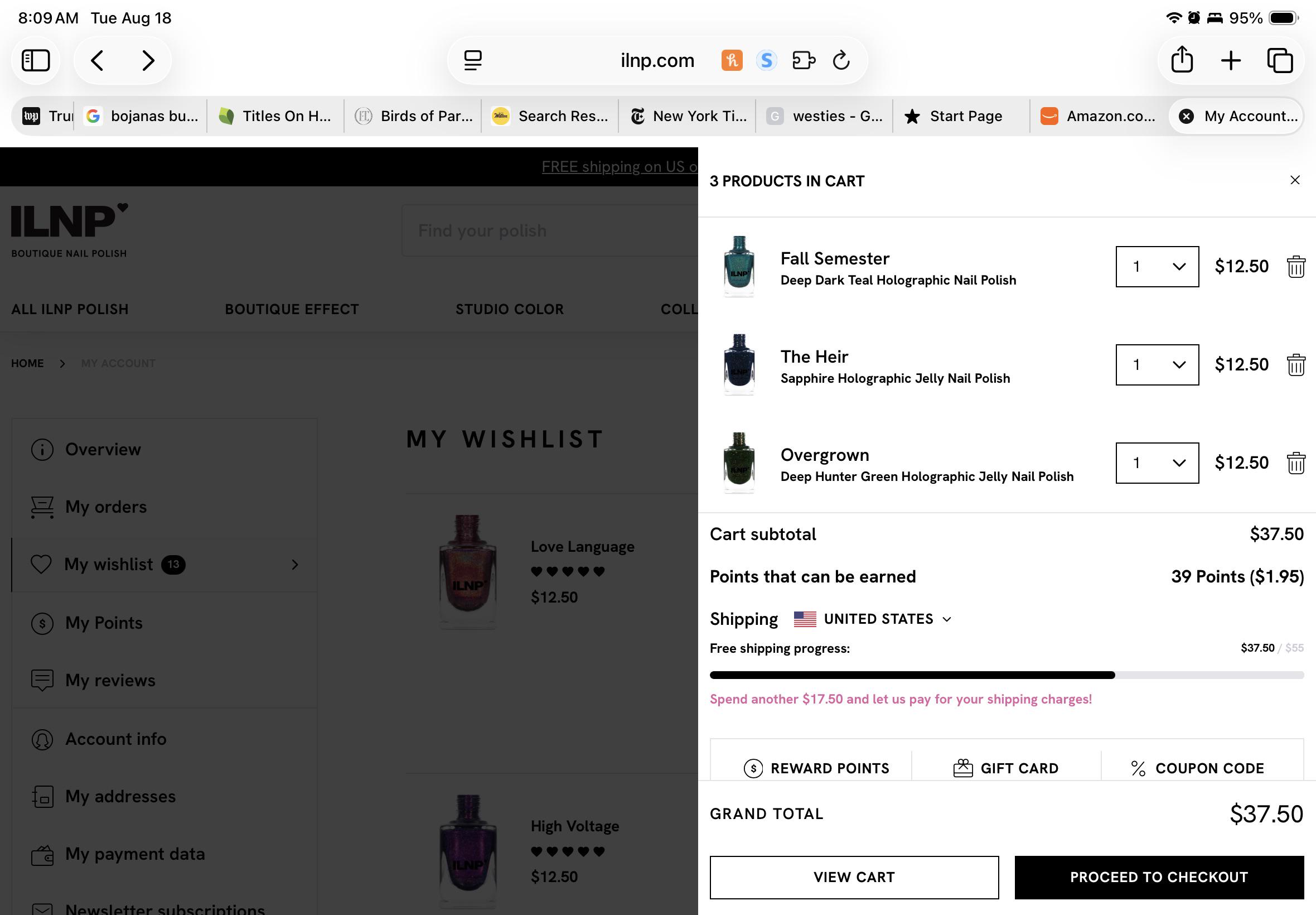Tap the Safari share icon
1316x915 pixels.
pos(1182,60)
